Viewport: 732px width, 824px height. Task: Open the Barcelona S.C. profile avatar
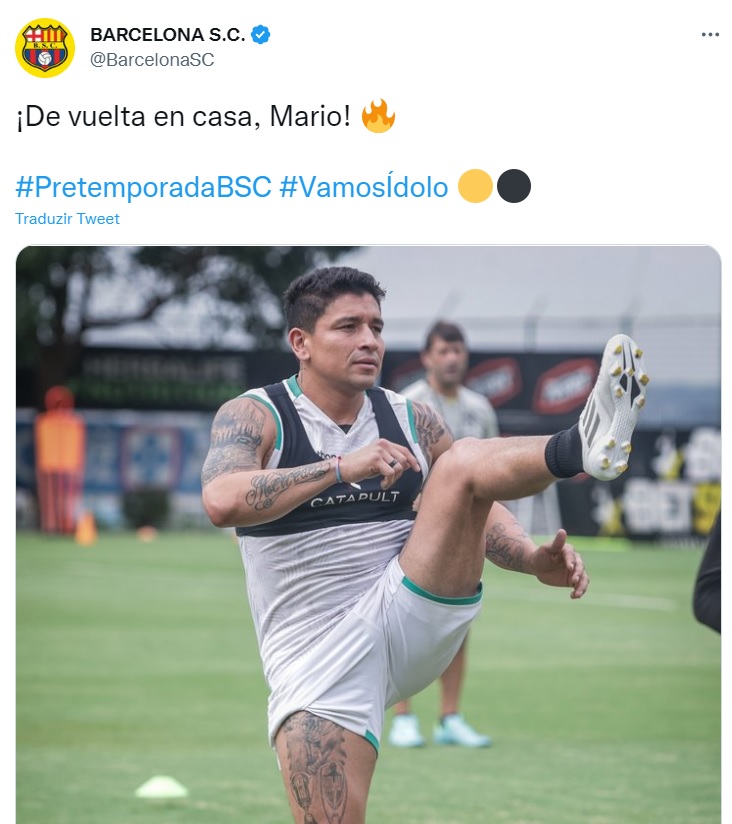(x=45, y=48)
